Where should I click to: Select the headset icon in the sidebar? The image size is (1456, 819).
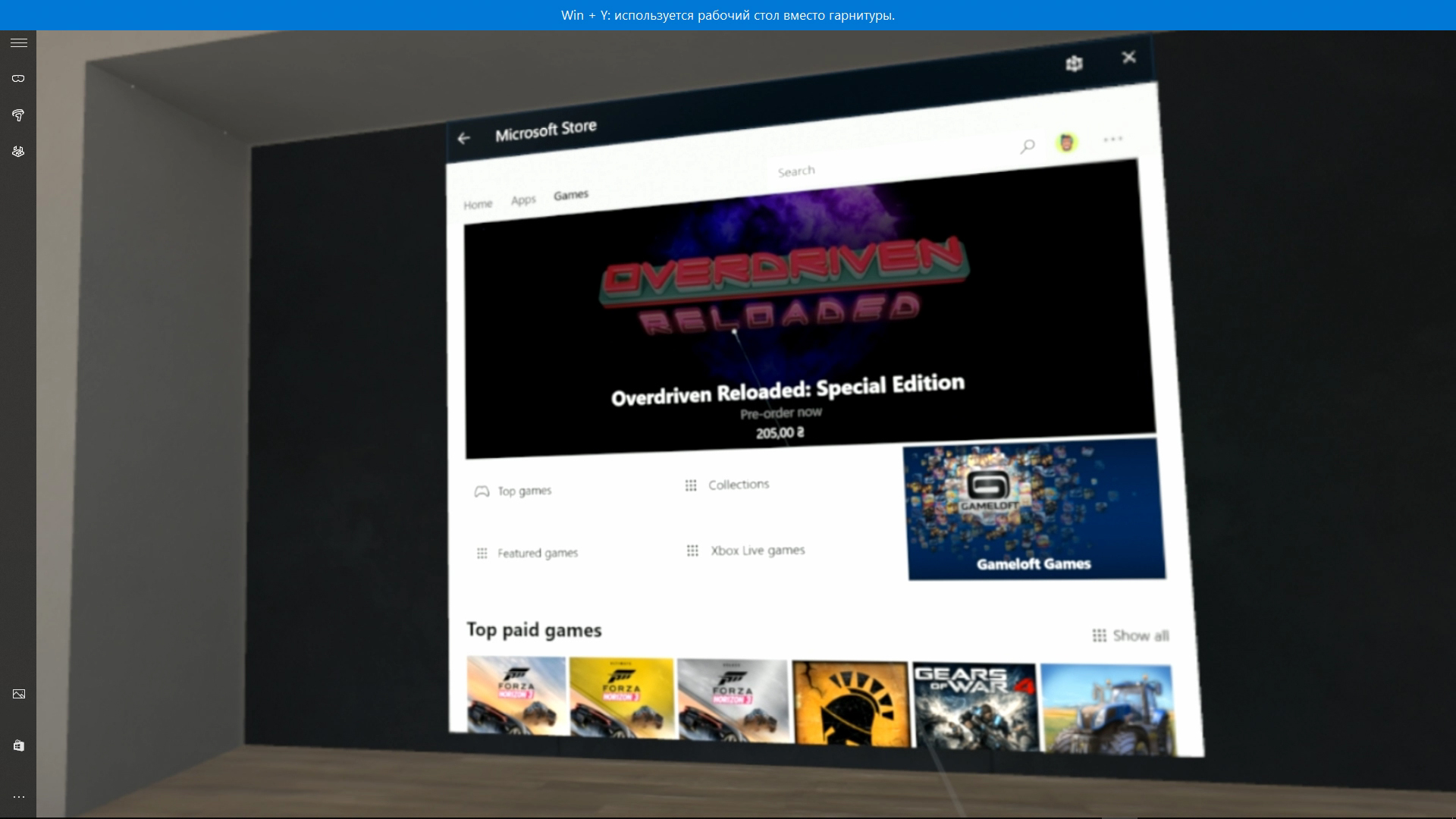(x=19, y=78)
